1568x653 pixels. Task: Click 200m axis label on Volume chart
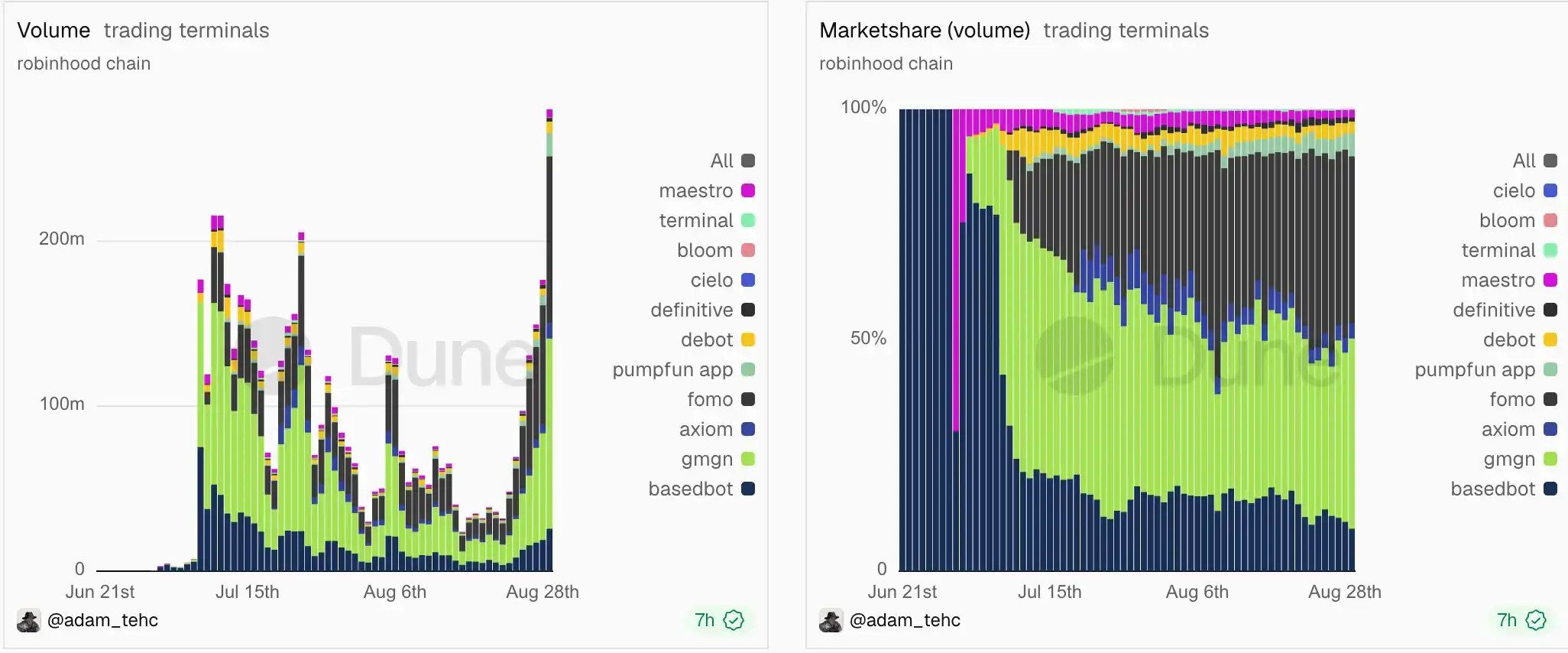pos(62,239)
